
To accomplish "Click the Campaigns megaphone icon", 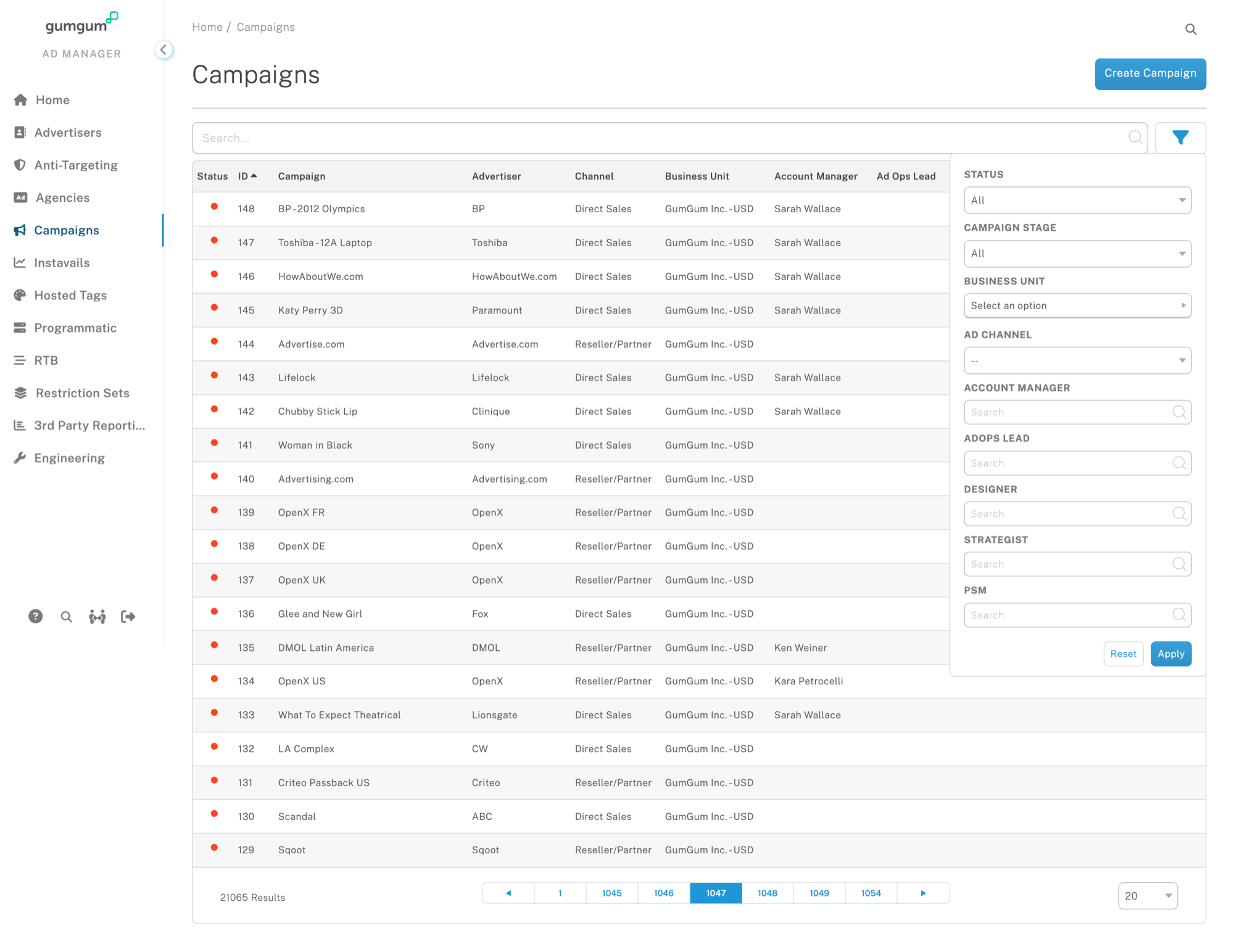I will point(20,230).
